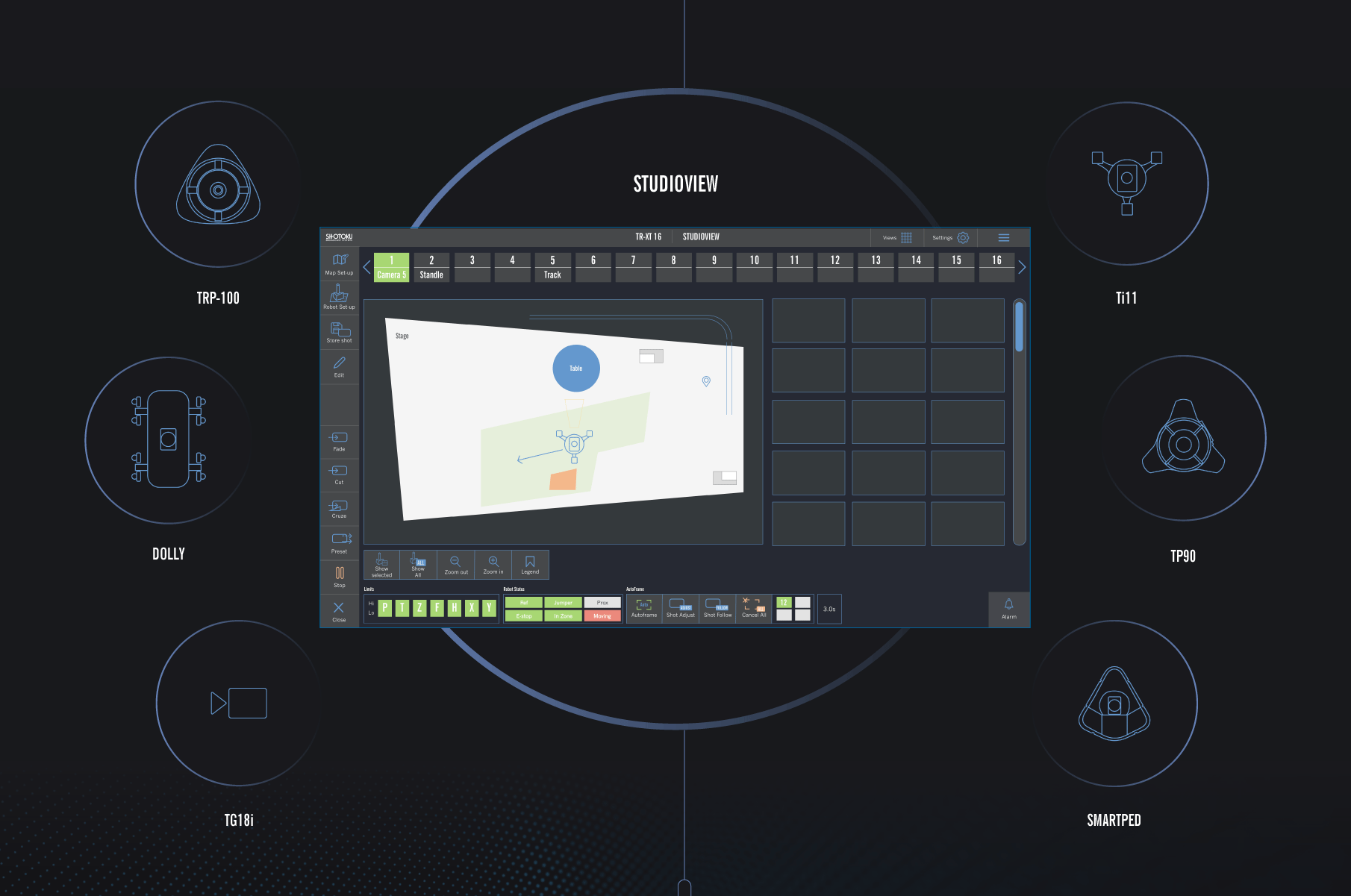Open the hamburger menu
The height and width of the screenshot is (896, 1351).
click(x=1004, y=237)
